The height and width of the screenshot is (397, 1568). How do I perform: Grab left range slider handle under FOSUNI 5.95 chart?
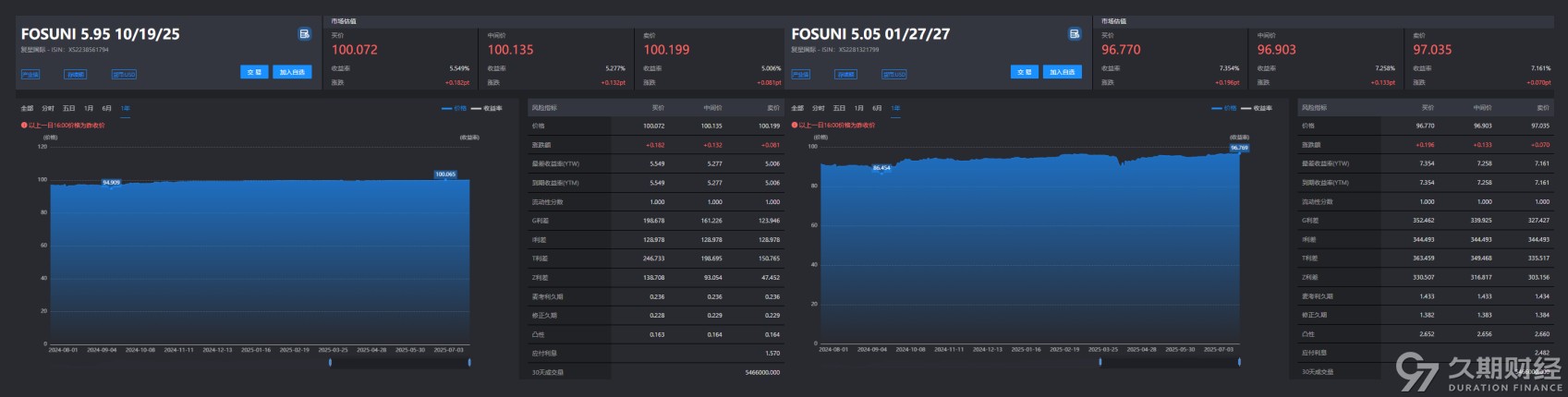coord(330,362)
